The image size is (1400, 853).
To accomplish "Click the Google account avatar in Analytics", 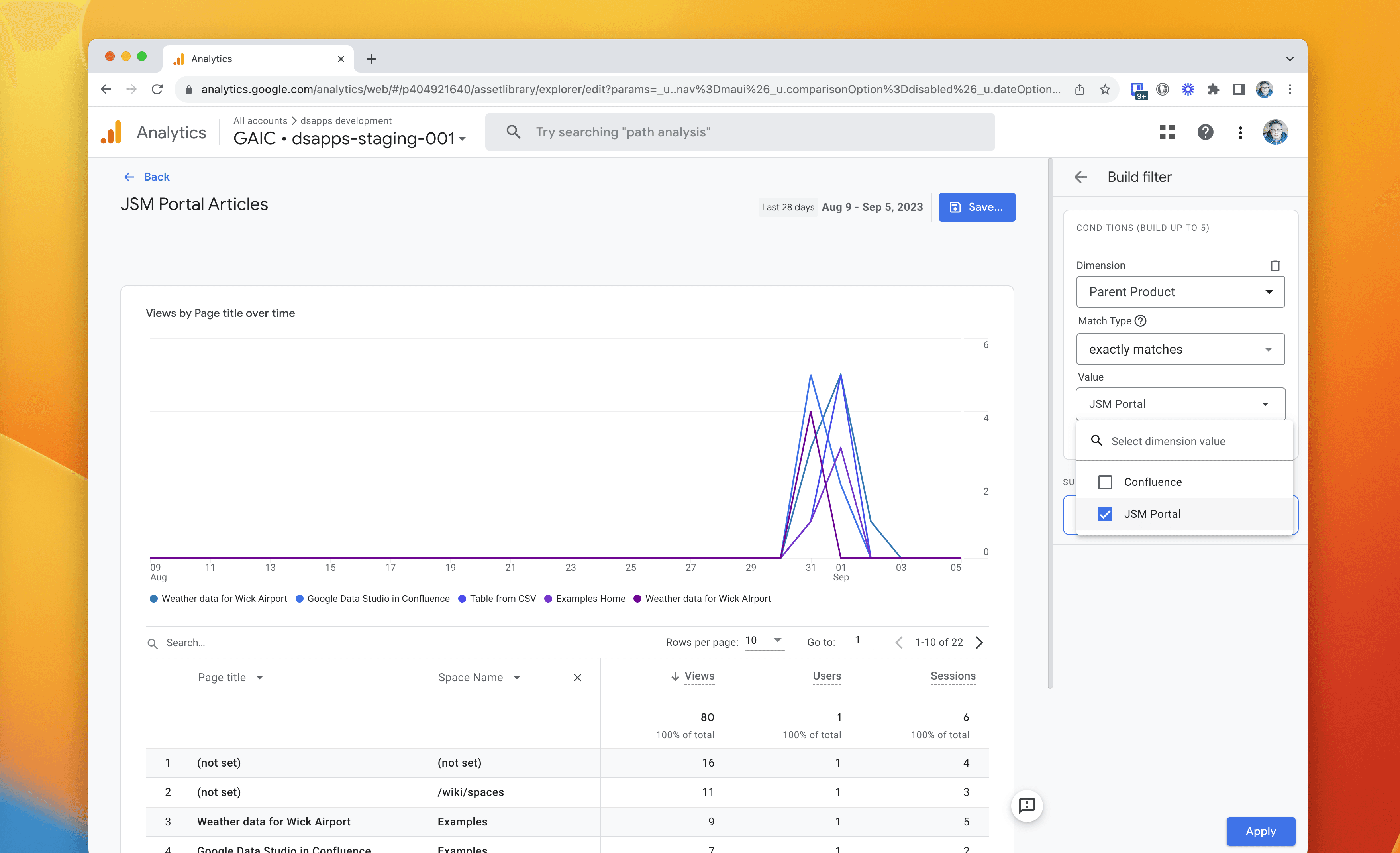I will pyautogui.click(x=1275, y=132).
